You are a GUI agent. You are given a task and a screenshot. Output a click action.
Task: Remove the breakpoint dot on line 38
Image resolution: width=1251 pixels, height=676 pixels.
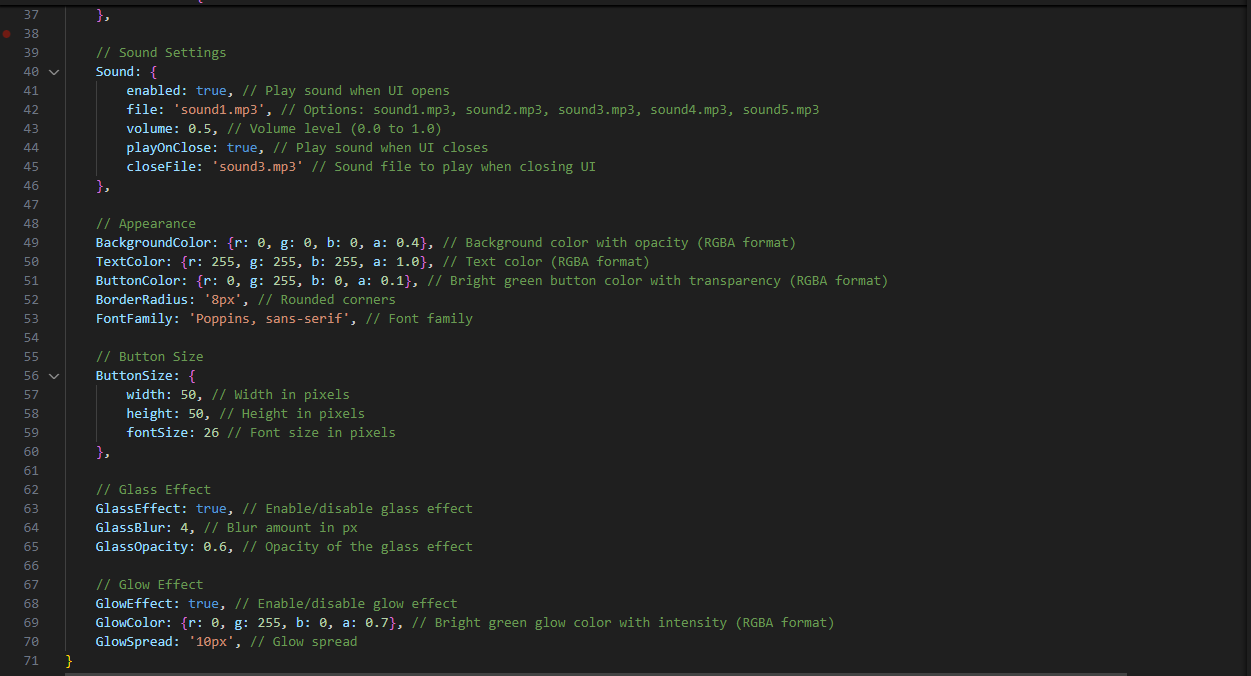pos(8,33)
